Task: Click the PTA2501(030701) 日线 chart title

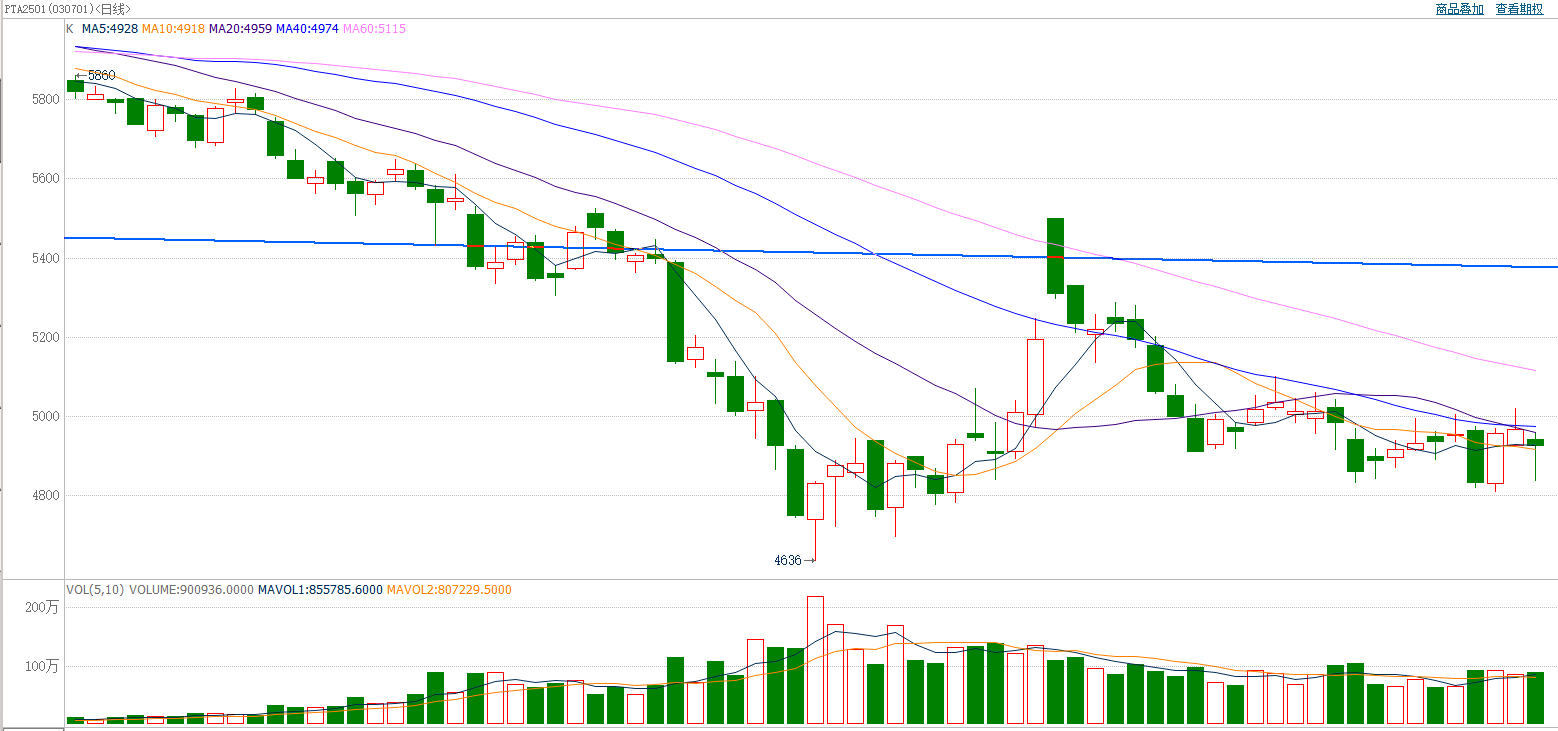Action: pos(66,9)
